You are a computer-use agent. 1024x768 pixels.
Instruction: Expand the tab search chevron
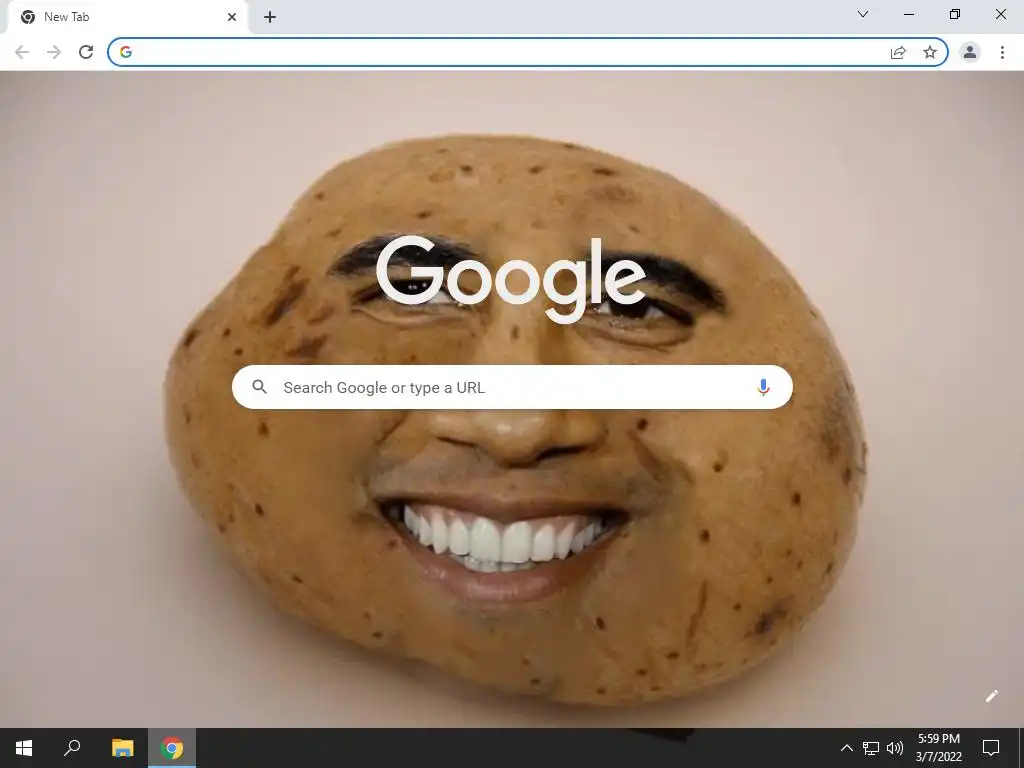pyautogui.click(x=863, y=14)
